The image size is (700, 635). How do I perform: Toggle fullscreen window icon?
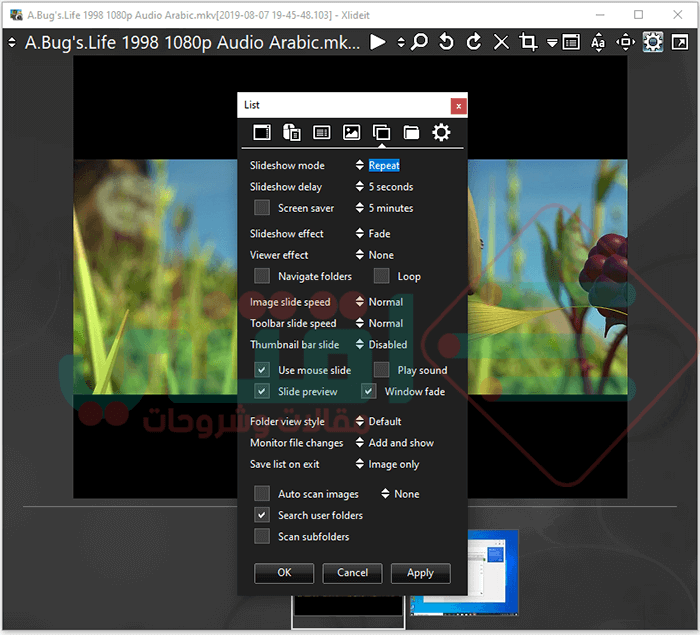click(679, 42)
